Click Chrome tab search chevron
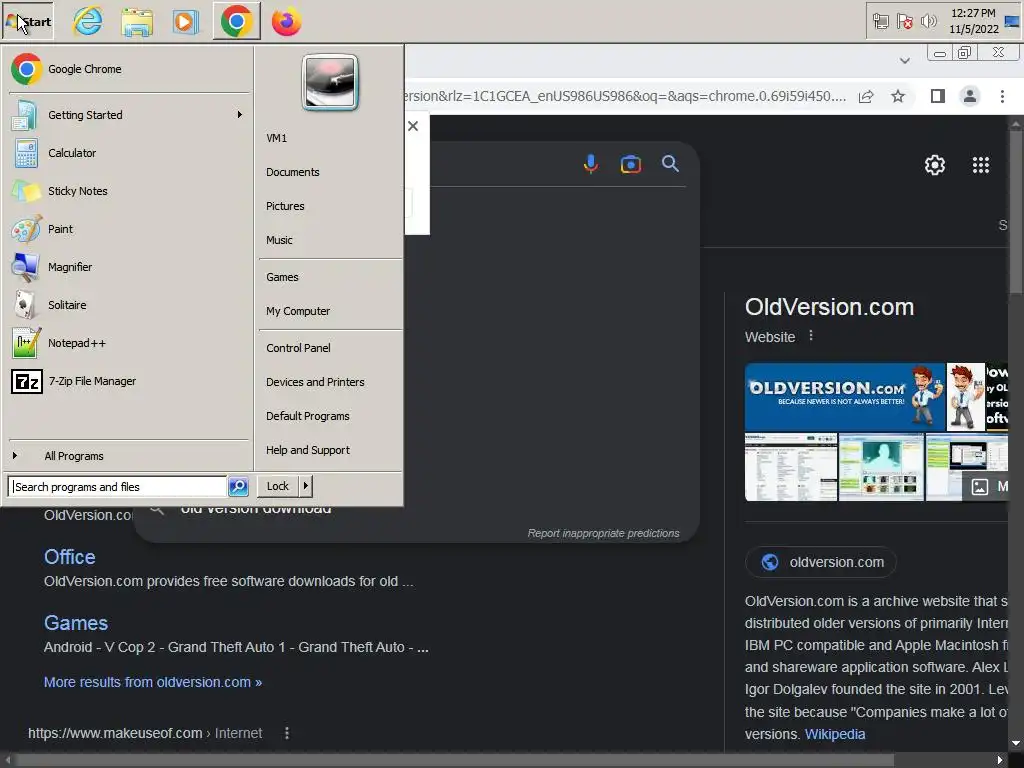1024x768 pixels. (904, 61)
